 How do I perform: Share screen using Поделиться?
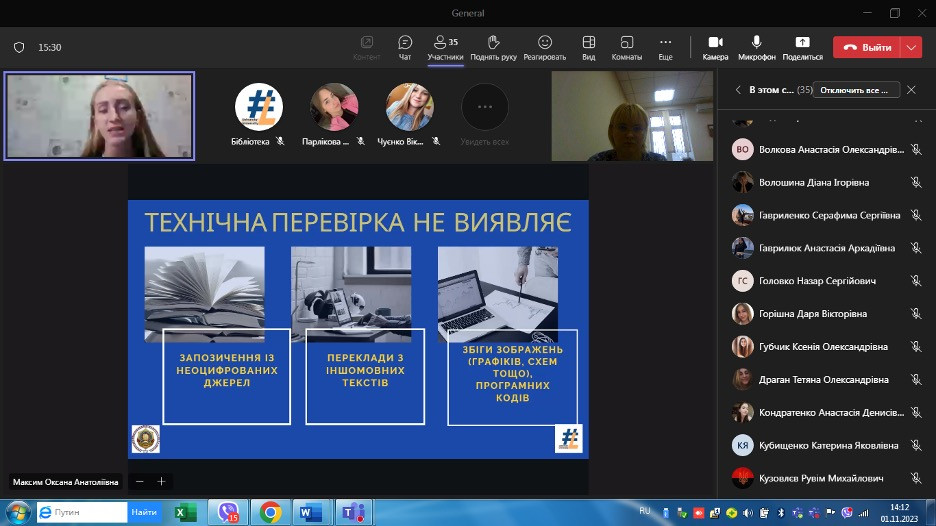click(x=802, y=47)
